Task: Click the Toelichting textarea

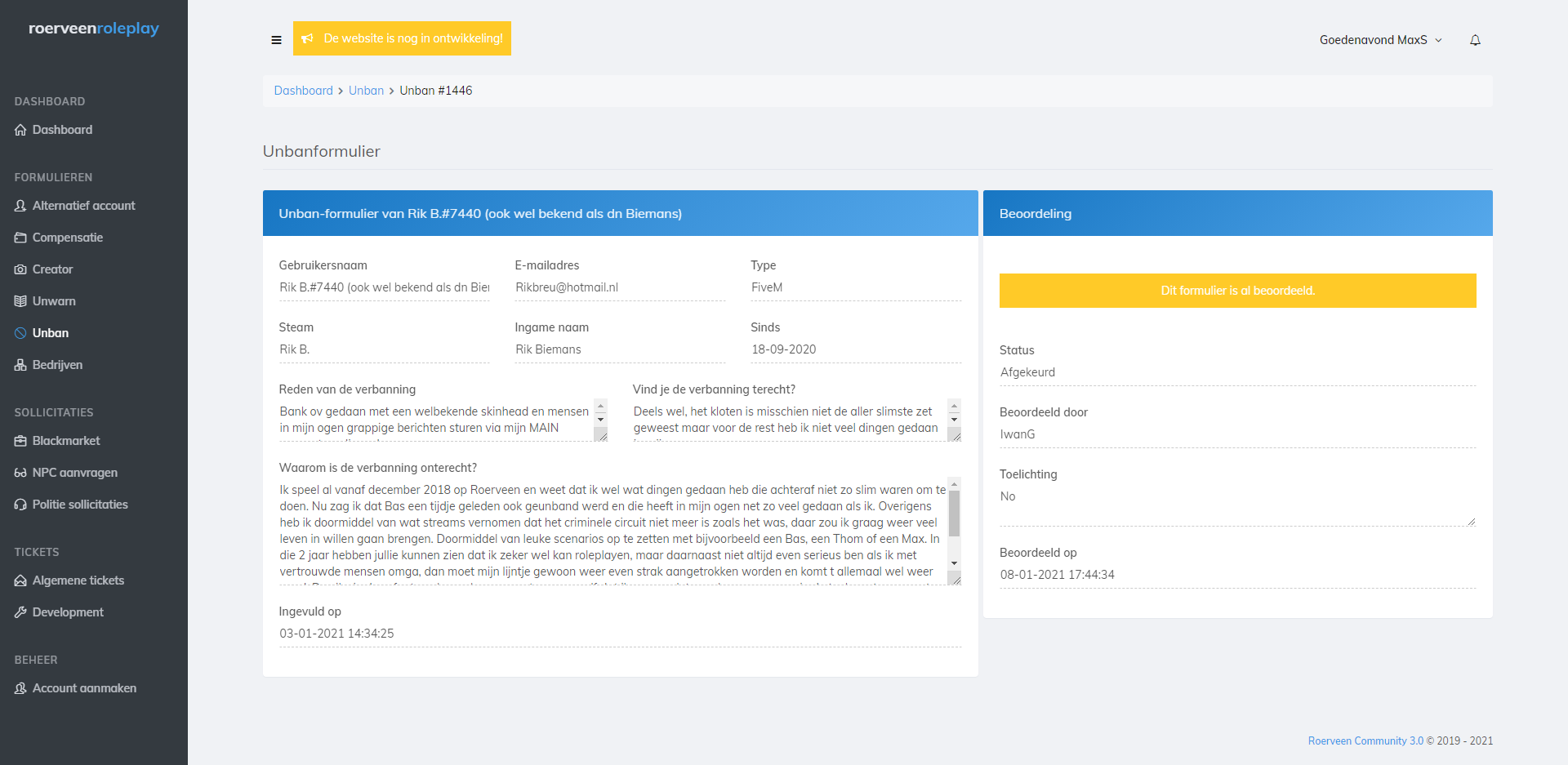Action: (1236, 506)
